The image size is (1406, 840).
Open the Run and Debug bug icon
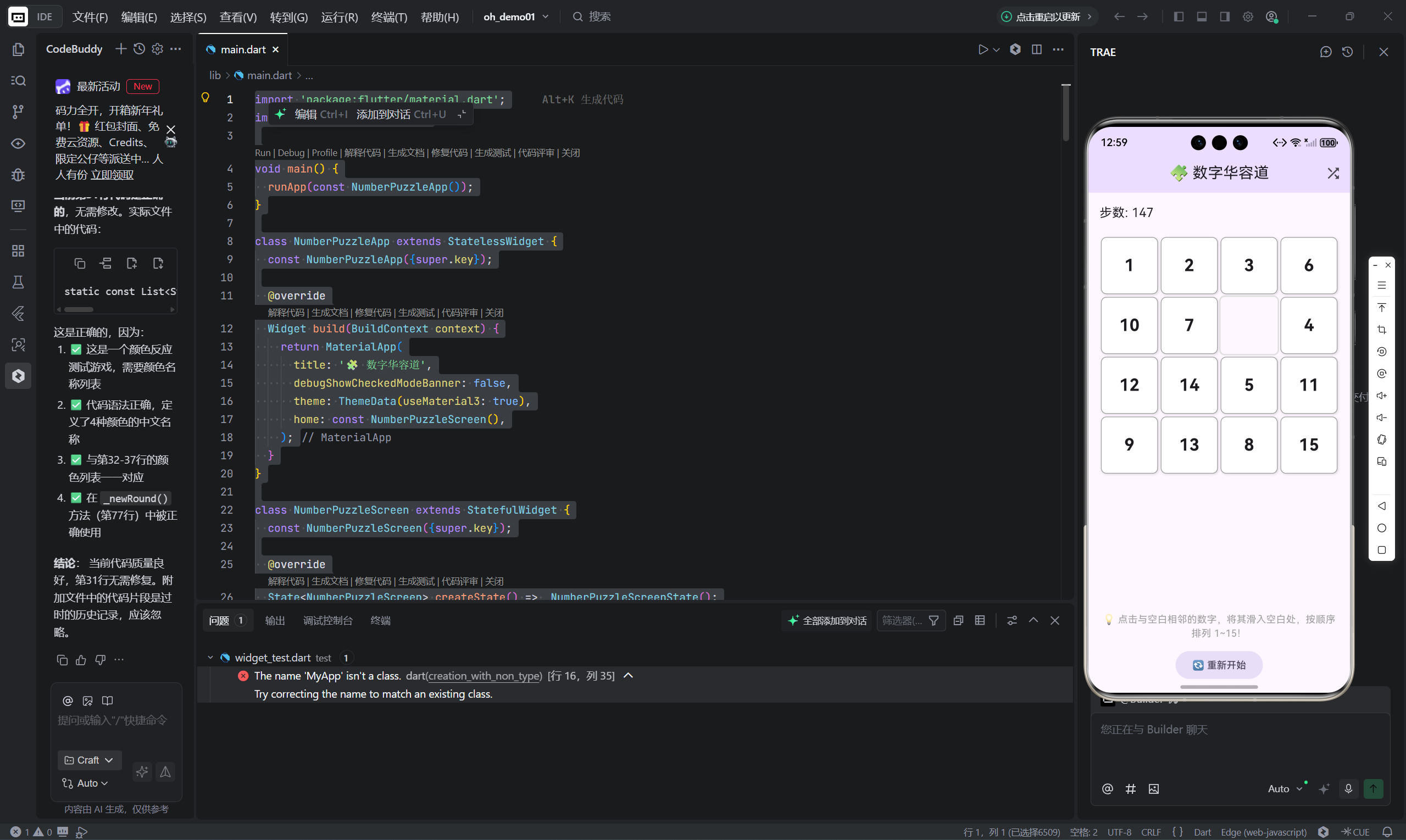tap(18, 175)
